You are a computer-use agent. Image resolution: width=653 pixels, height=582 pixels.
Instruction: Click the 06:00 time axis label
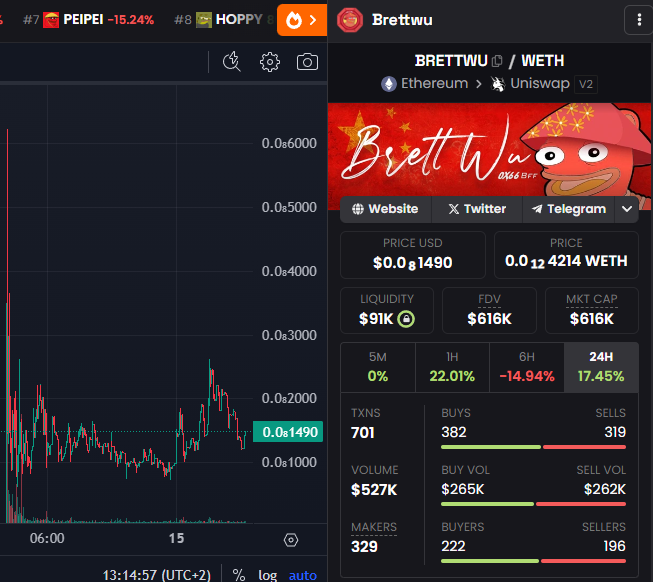[47, 538]
